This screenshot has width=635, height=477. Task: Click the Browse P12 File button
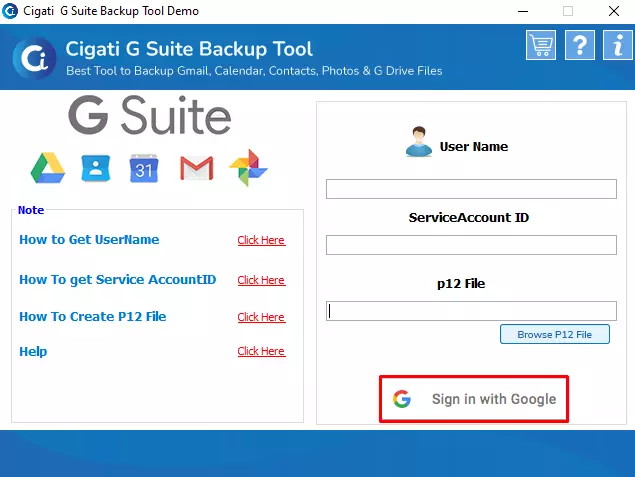pos(554,334)
